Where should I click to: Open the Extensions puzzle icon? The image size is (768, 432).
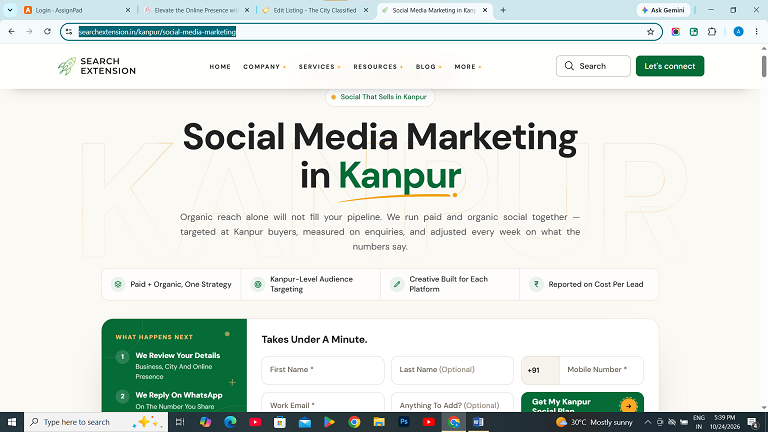pos(712,31)
